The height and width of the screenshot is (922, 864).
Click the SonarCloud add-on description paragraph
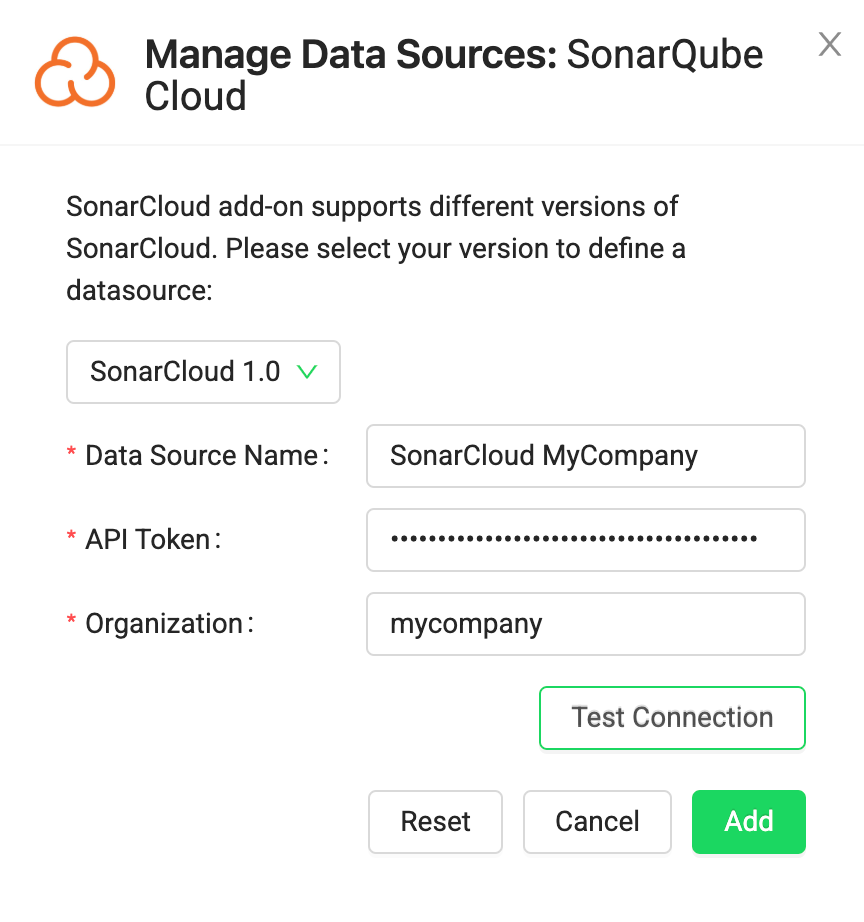(375, 249)
